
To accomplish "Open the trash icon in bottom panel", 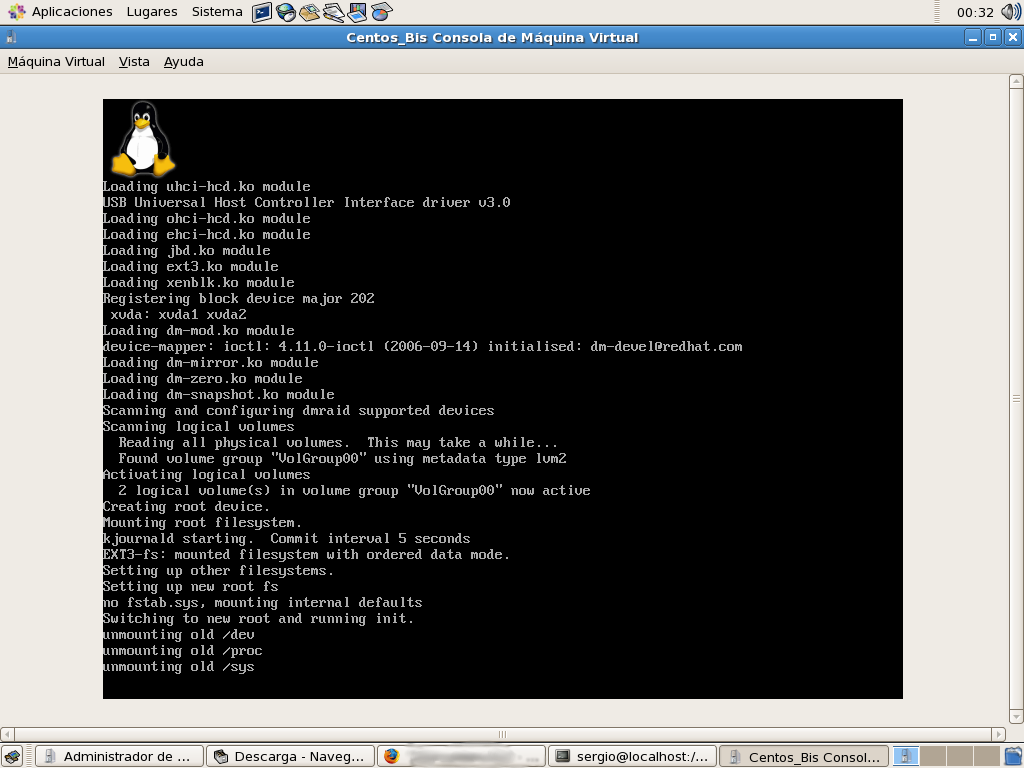I will click(x=1013, y=756).
